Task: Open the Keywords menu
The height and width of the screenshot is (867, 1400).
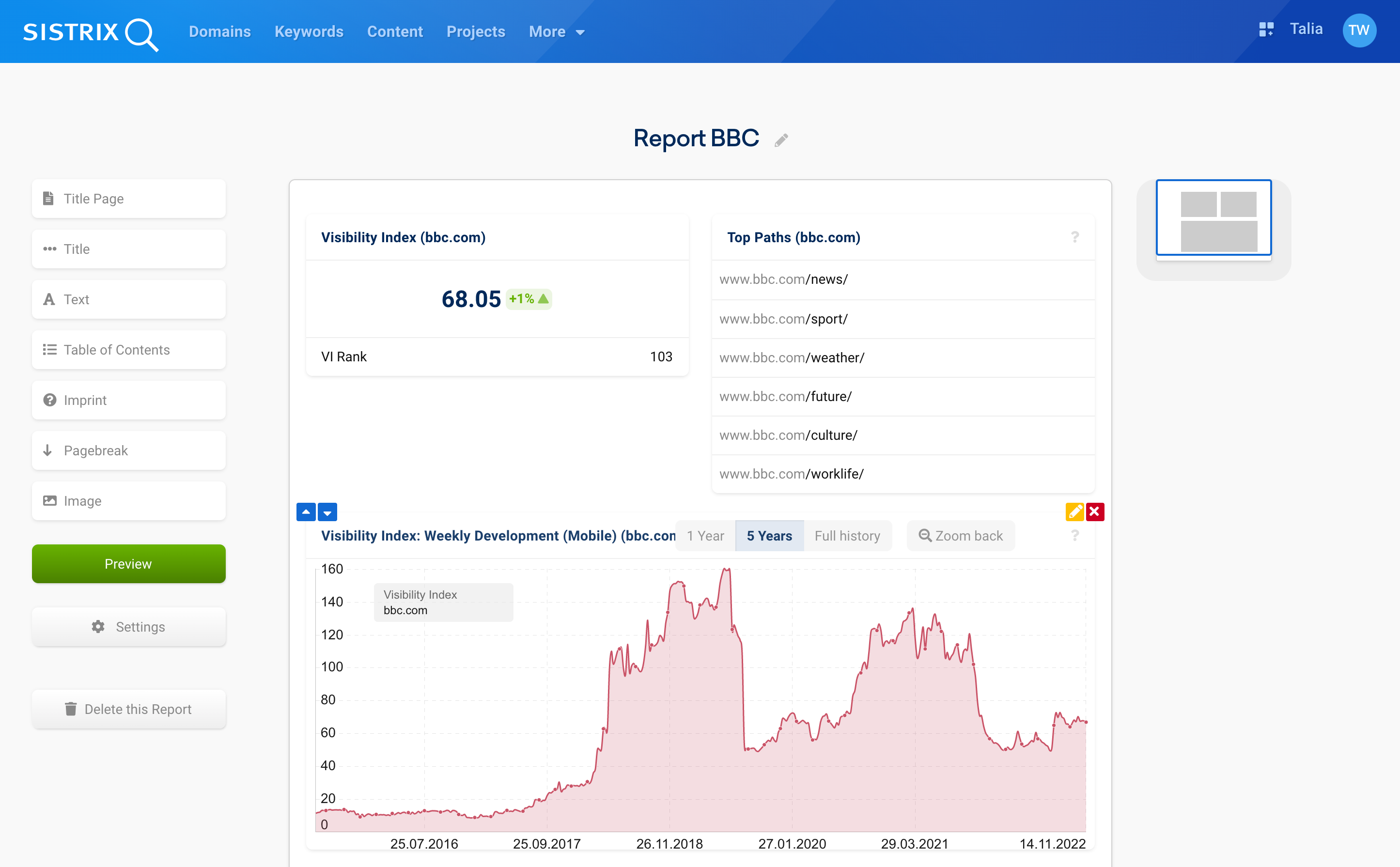Action: (x=309, y=31)
